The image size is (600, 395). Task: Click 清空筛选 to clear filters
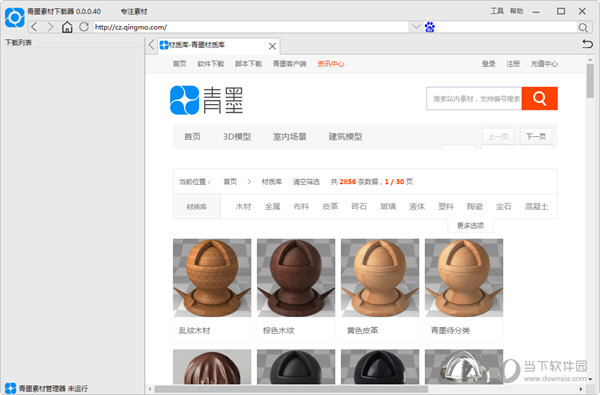pos(306,182)
